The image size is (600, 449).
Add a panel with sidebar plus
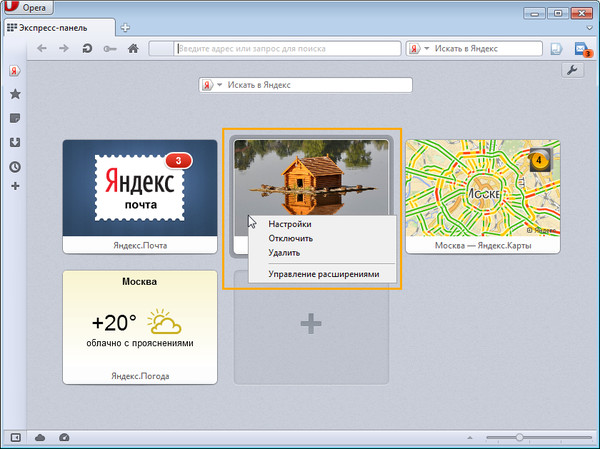(x=15, y=186)
